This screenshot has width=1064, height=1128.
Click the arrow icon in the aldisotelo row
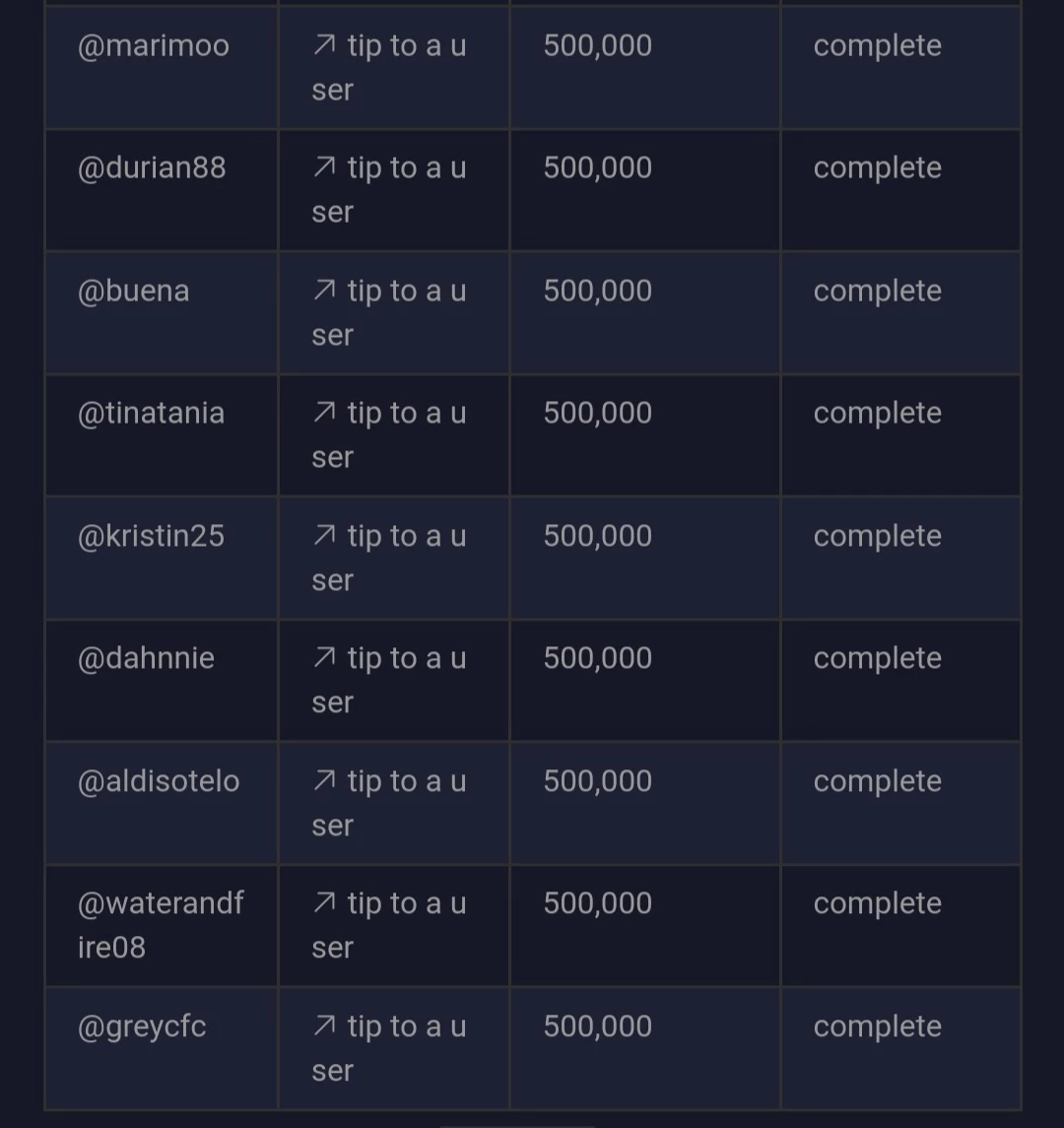(x=324, y=781)
